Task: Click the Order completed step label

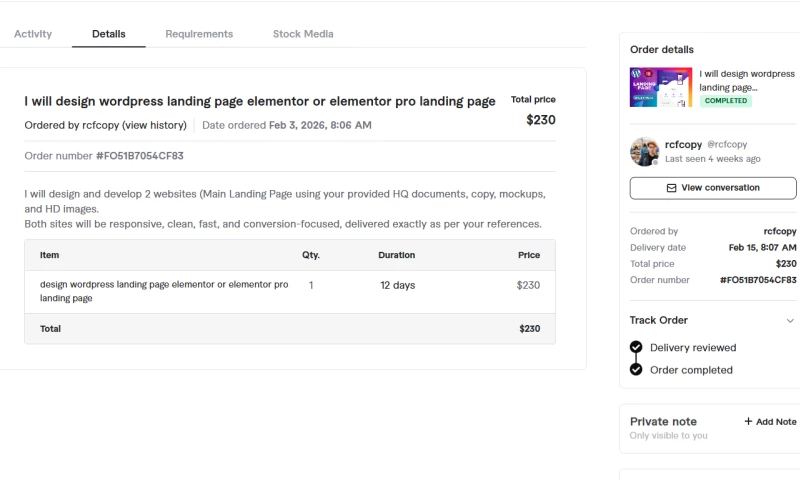Action: point(691,370)
